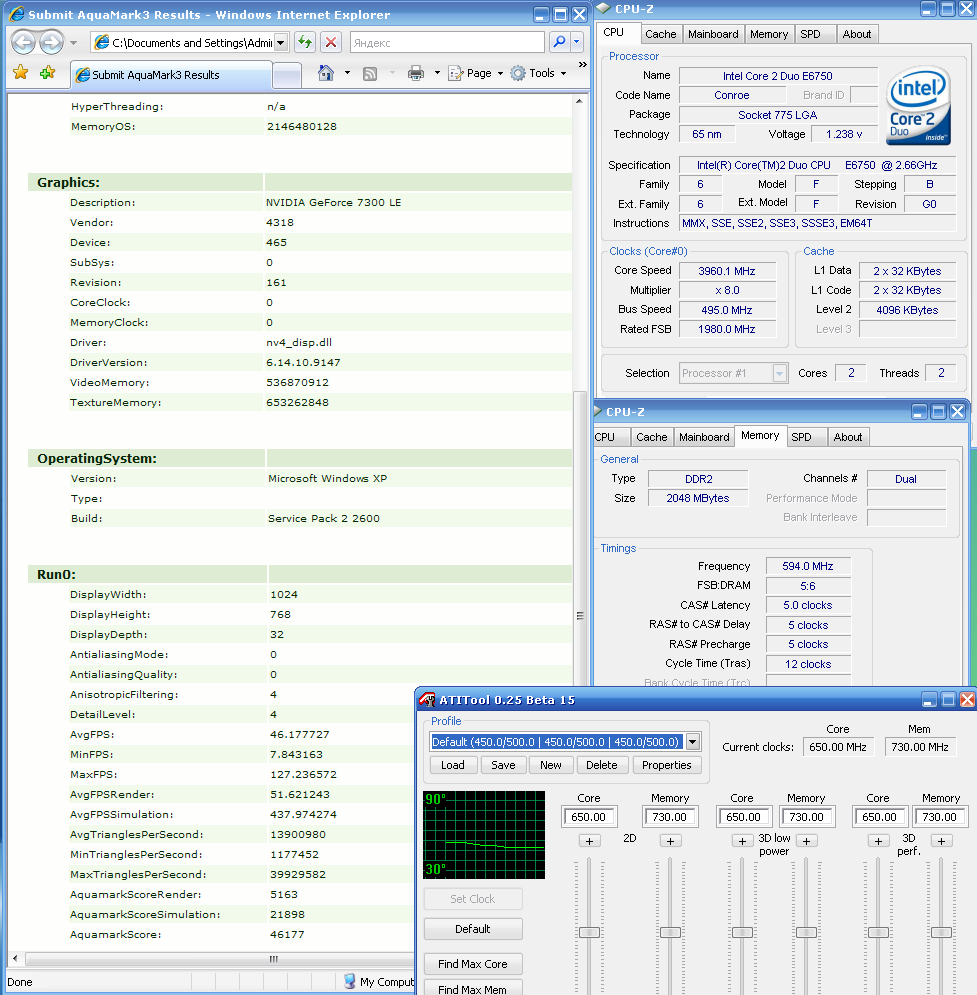
Task: Click the ATITool temperature graph
Action: pos(484,834)
